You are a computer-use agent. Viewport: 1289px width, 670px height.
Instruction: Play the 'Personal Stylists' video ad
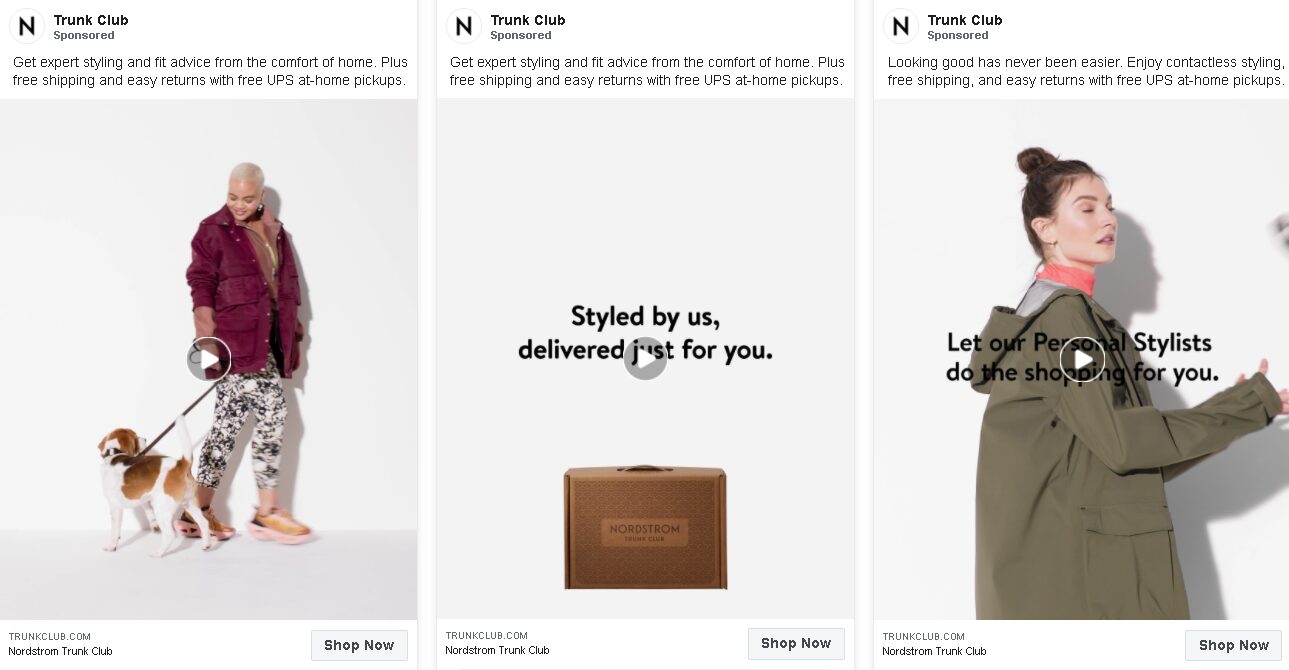pyautogui.click(x=1082, y=359)
